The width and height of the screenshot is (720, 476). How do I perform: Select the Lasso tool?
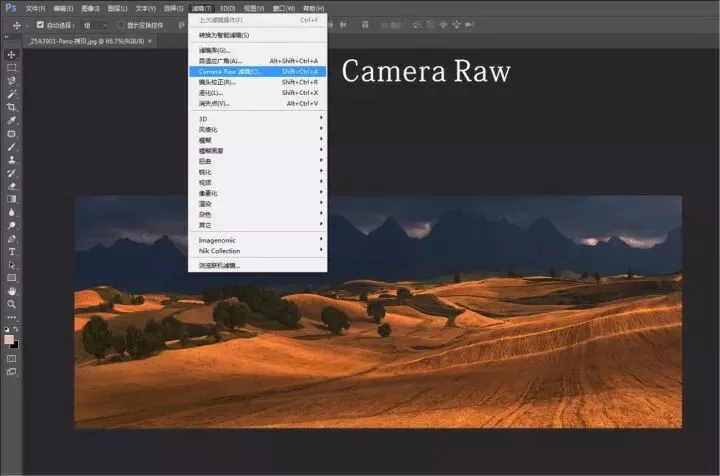11,81
